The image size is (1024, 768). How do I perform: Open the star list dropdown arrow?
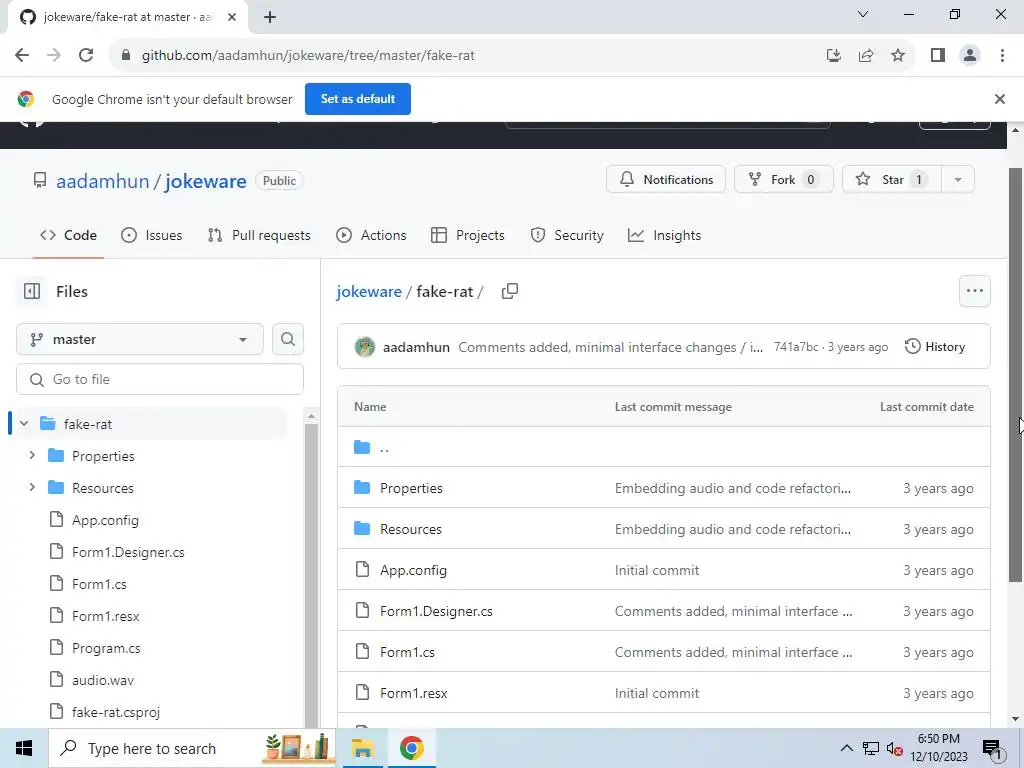(958, 180)
